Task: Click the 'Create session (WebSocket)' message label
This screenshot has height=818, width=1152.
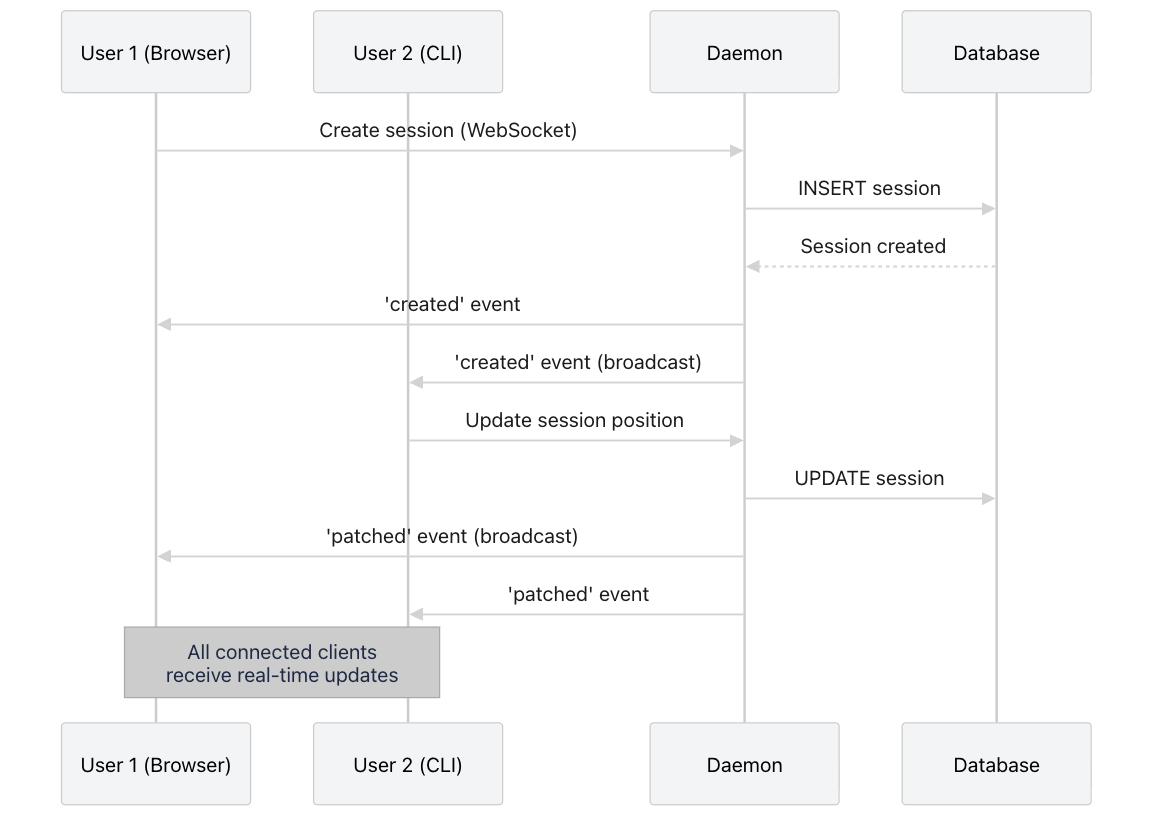Action: 448,130
